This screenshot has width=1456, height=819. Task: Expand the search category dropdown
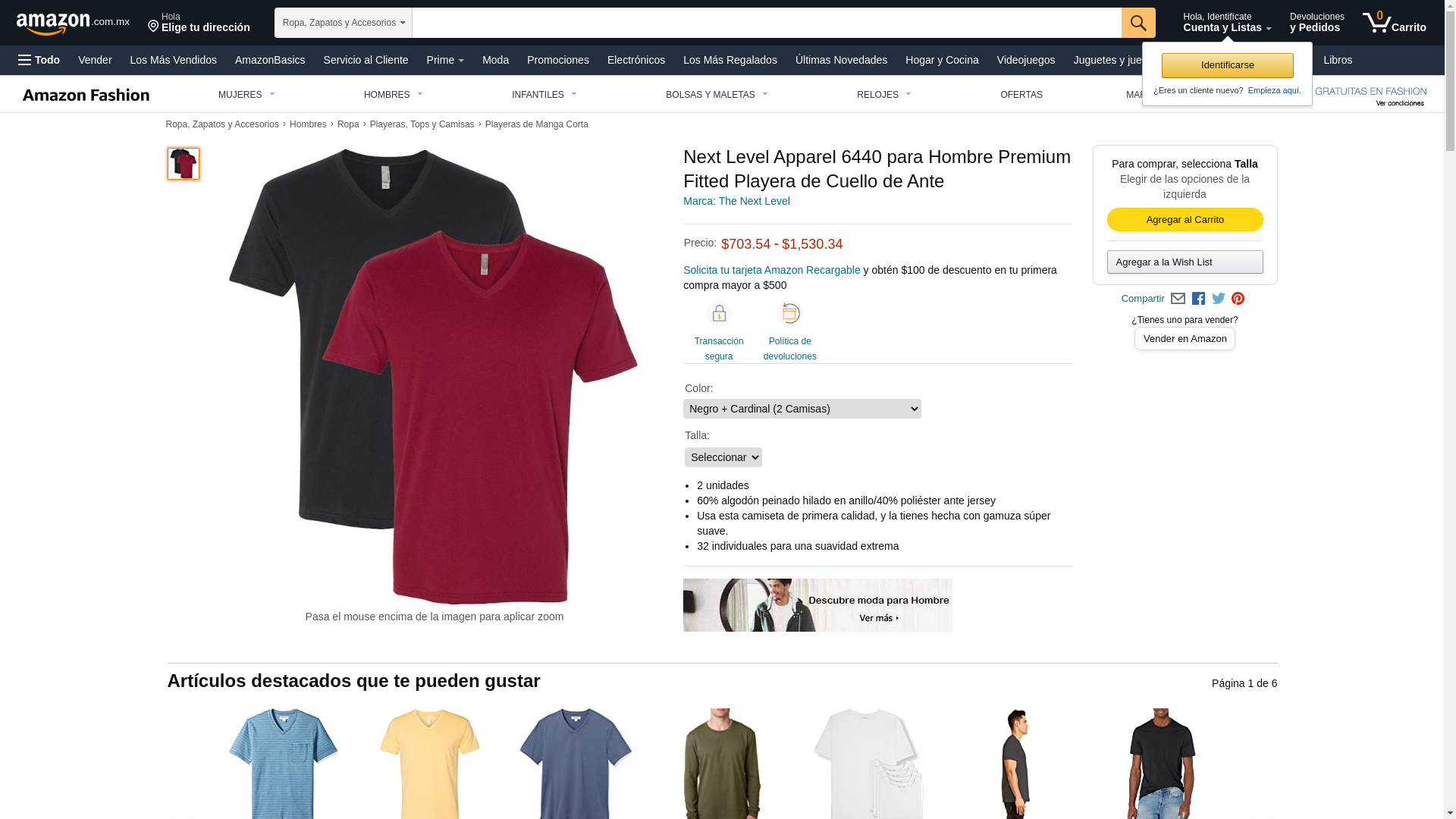tap(344, 23)
